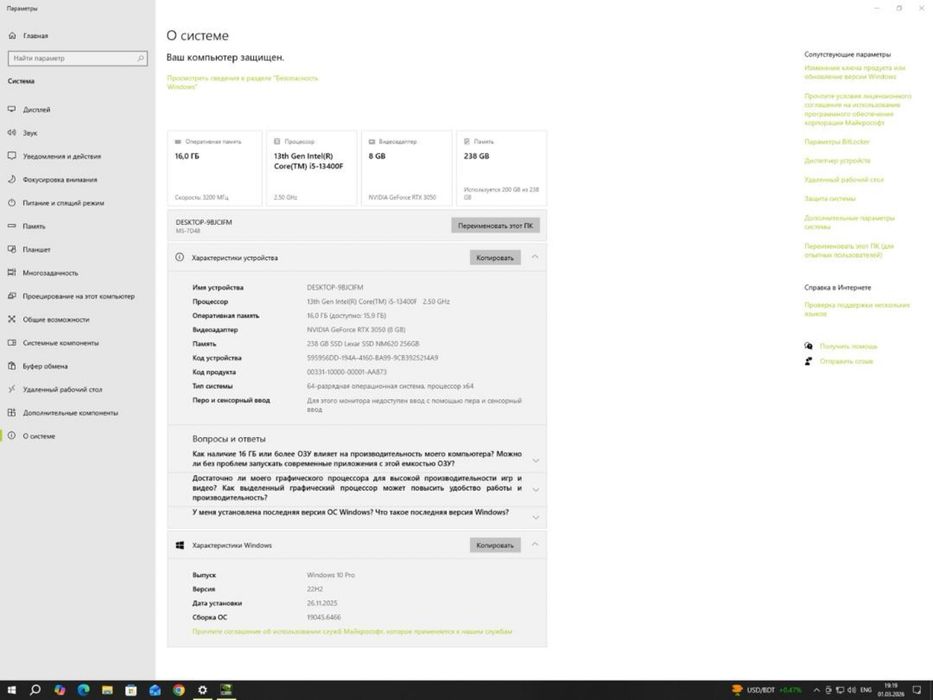
Task: Click the Settings gear in the taskbar
Action: [x=202, y=690]
